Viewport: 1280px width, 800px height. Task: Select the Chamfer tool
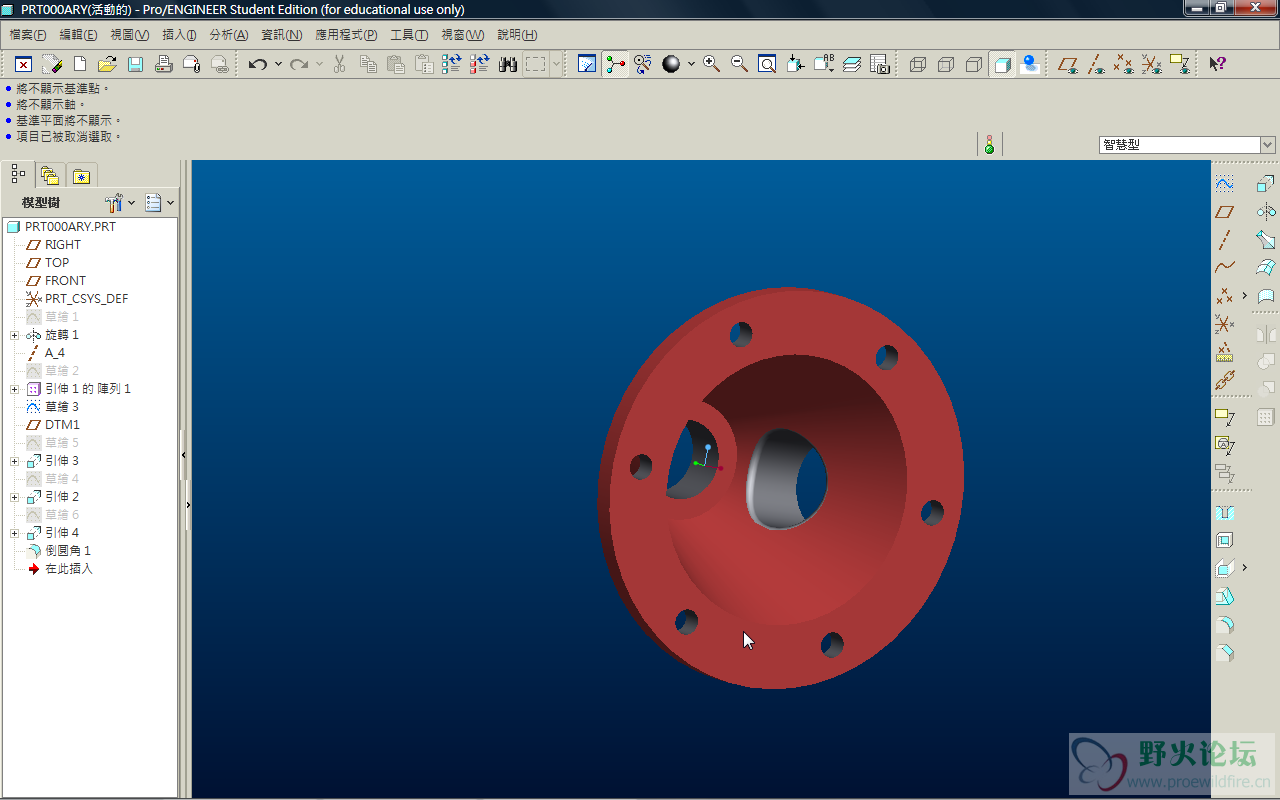(1224, 653)
